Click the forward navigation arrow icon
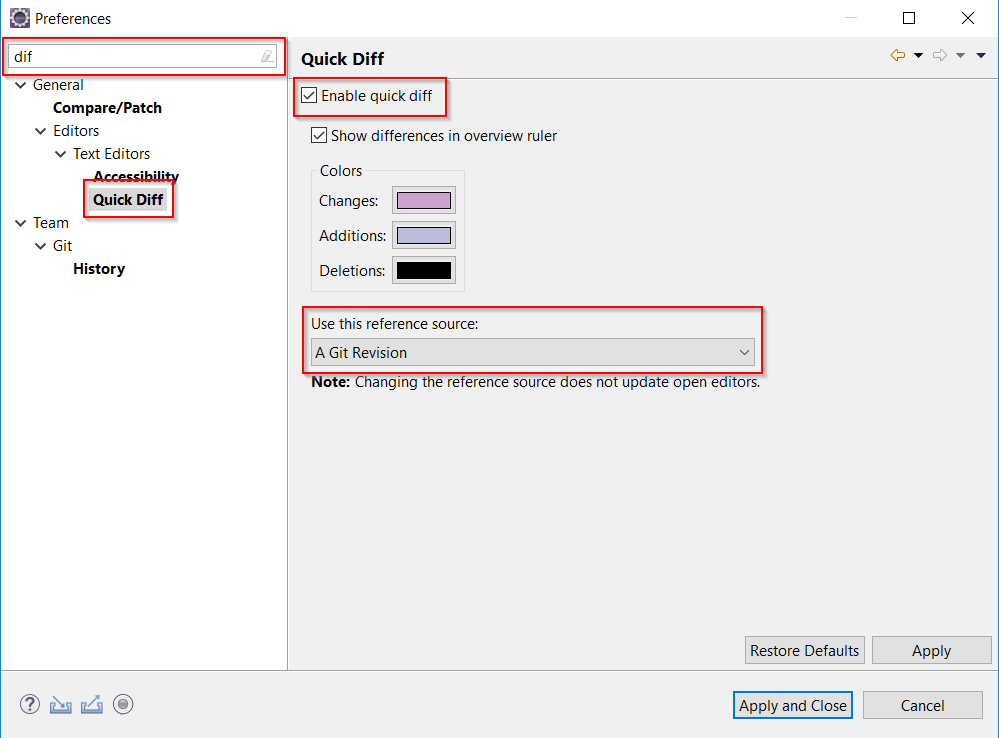Viewport: 999px width, 738px height. point(939,56)
